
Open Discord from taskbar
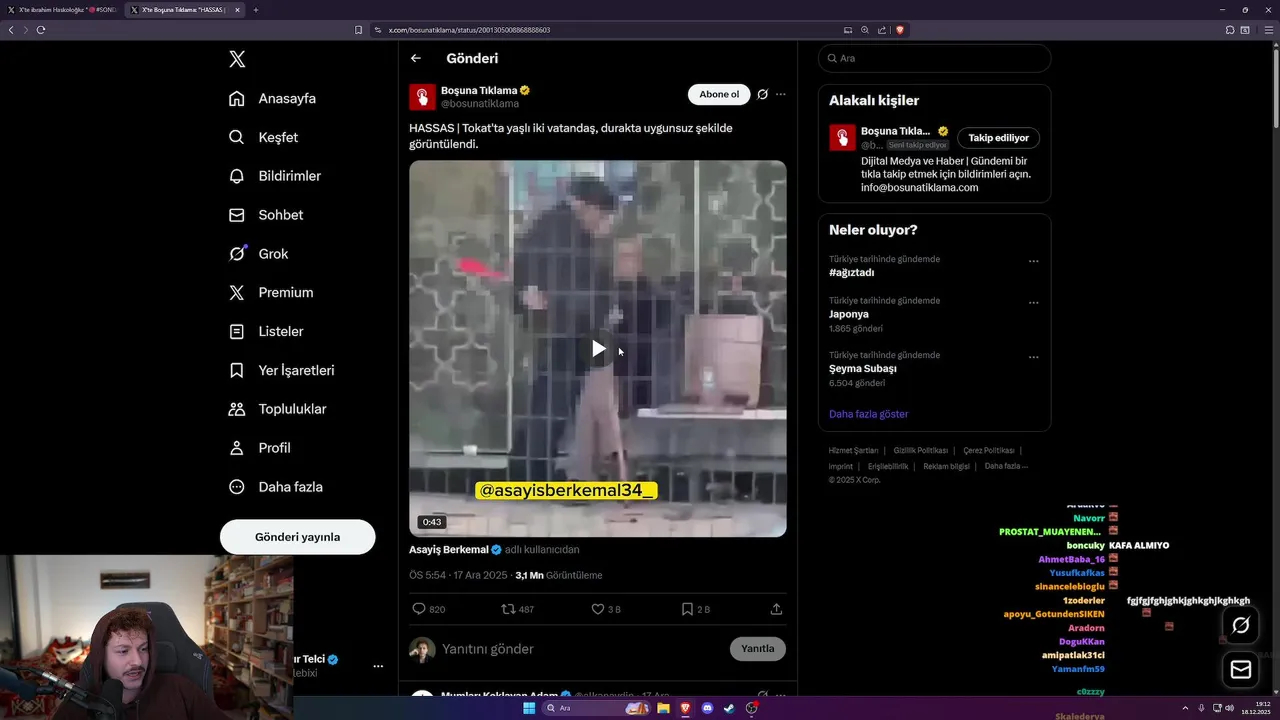707,708
